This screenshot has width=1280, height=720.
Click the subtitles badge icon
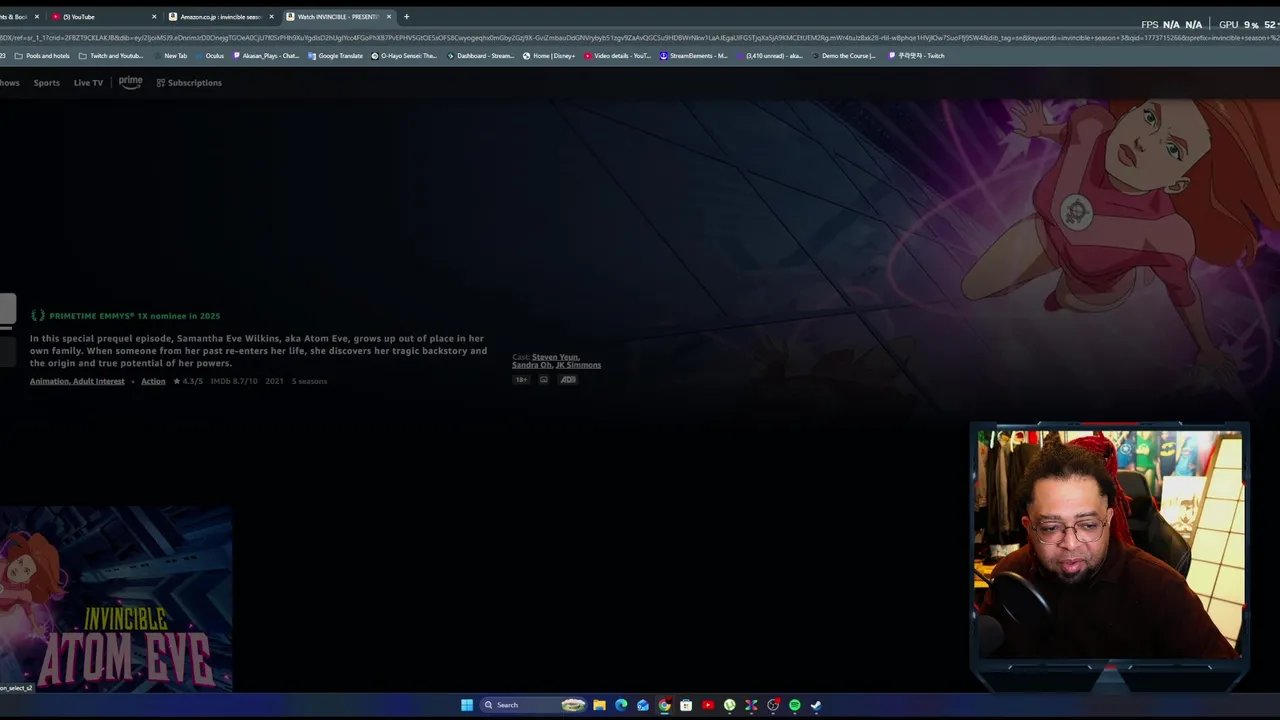coord(544,380)
